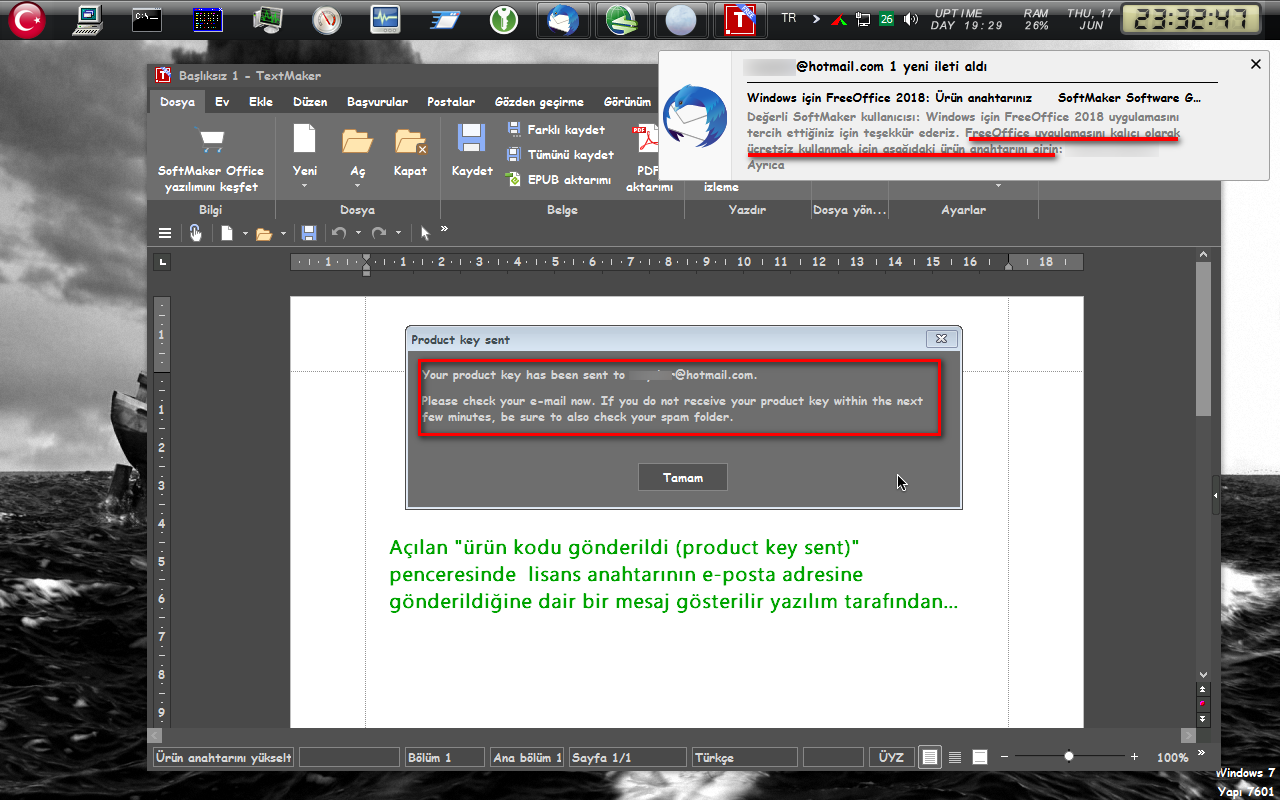This screenshot has width=1280, height=800.
Task: Jump to previous page double-arrow button
Action: tap(1203, 690)
